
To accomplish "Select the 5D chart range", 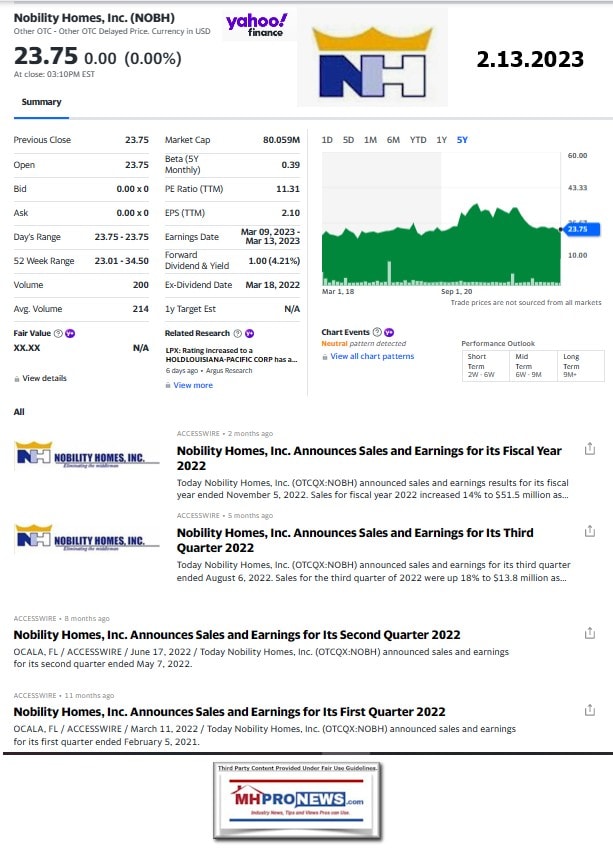I will click(348, 140).
